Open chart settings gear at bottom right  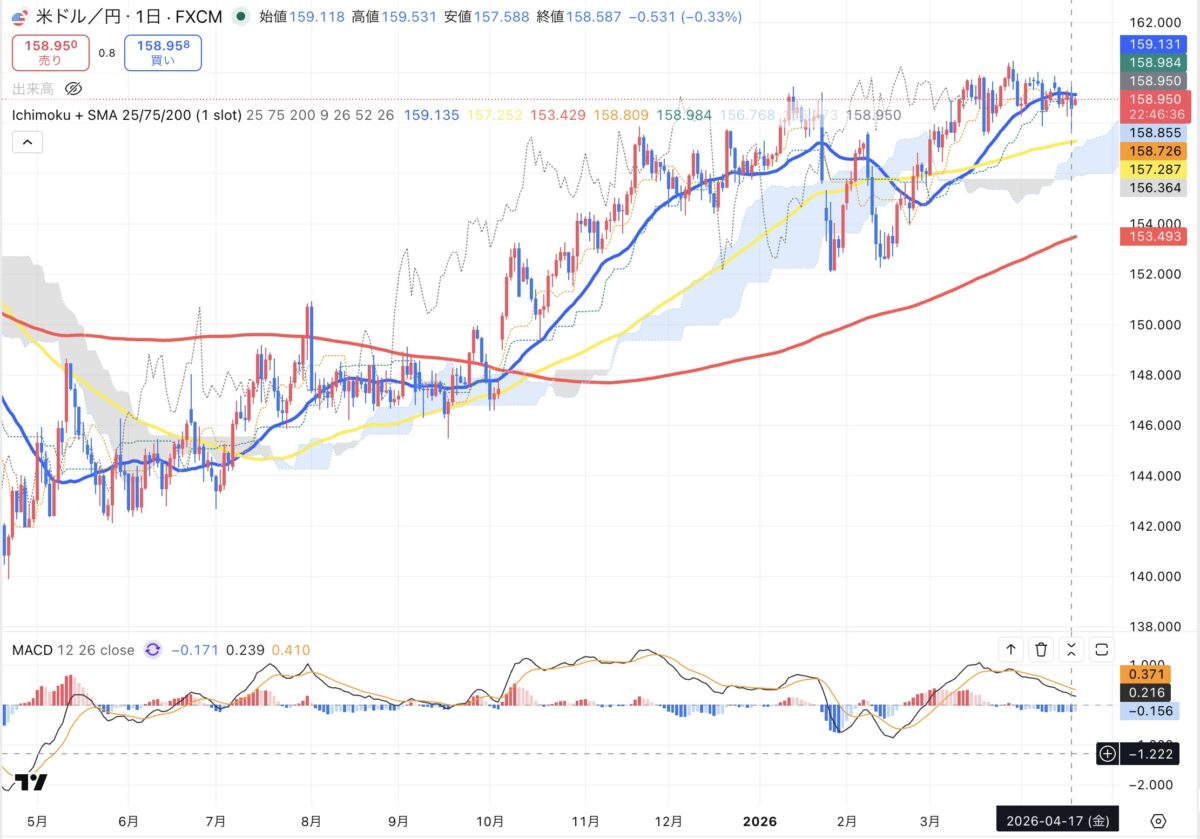1158,820
